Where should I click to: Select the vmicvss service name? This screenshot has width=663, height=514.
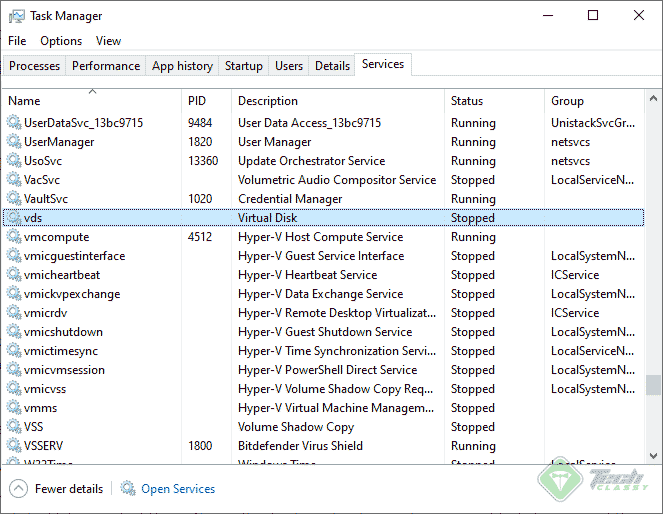pos(45,389)
